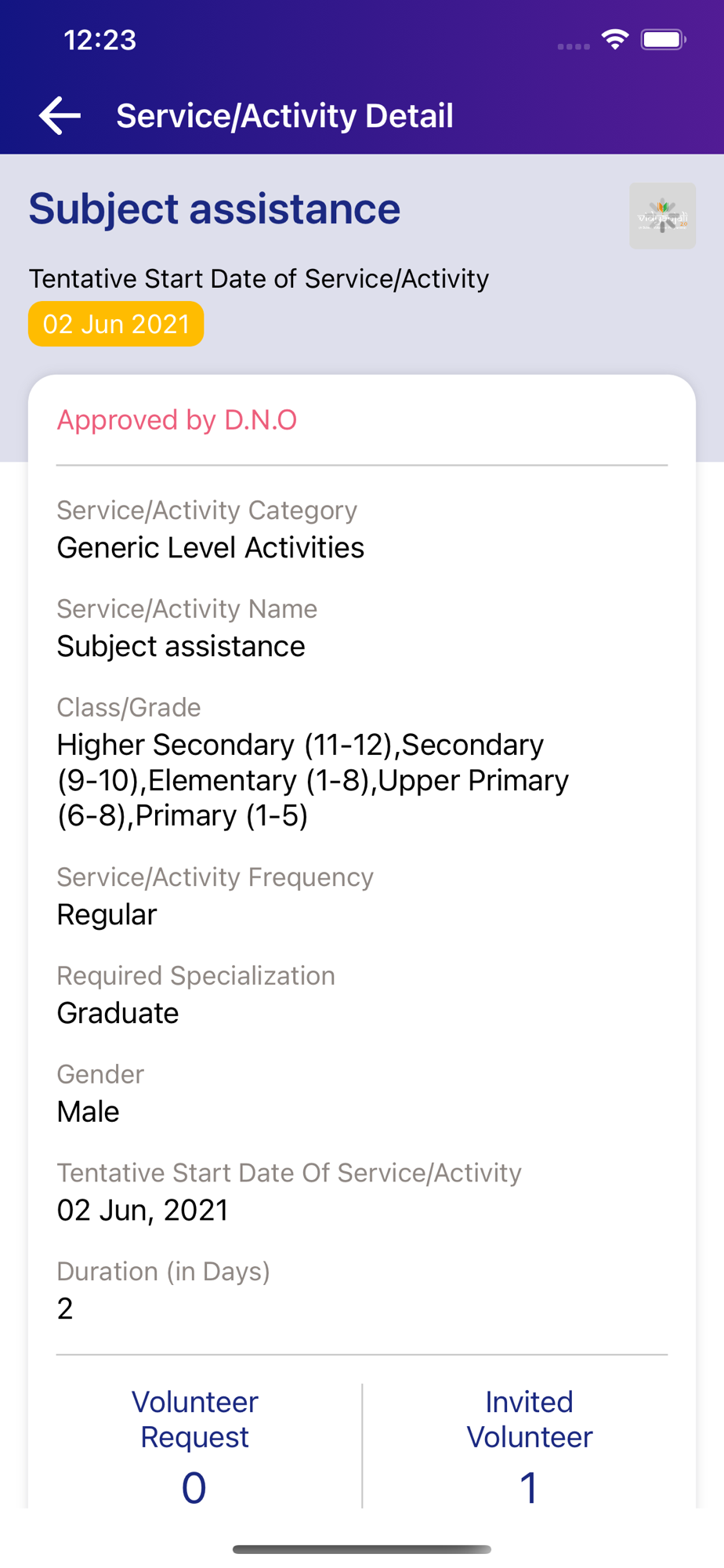Tap the organization logo thumbnail
724x1568 pixels.
click(662, 216)
